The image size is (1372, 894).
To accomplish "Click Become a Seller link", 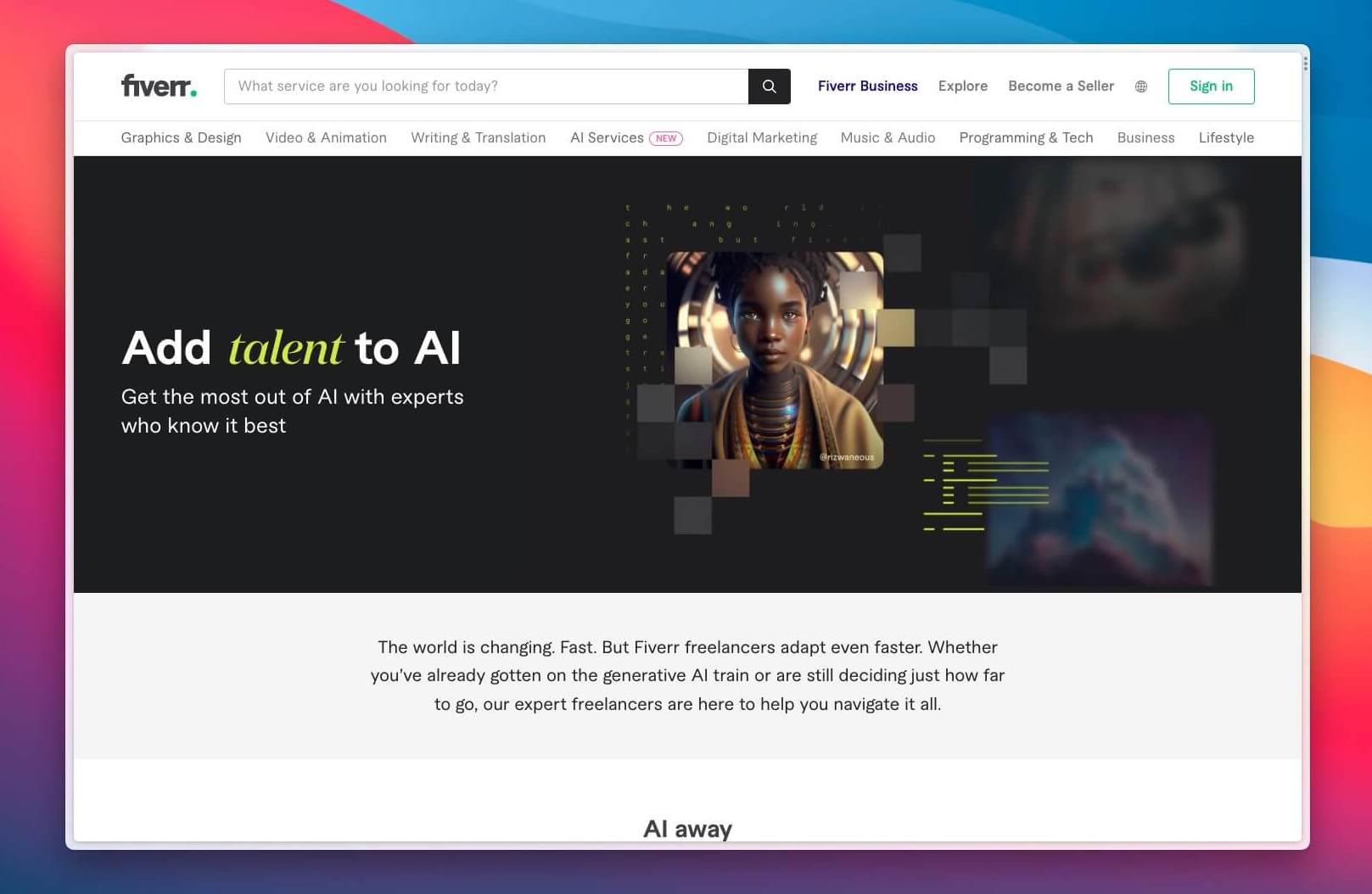I will [x=1061, y=87].
